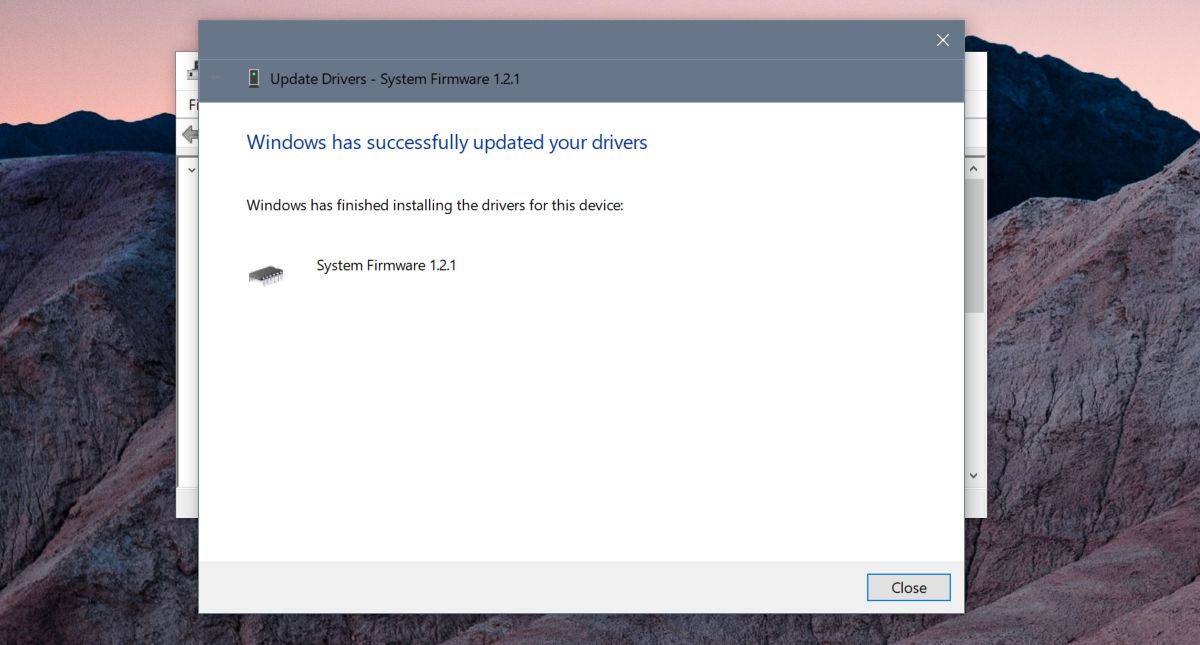
Task: Click the chip icon beside System Firmware 1.2.1
Action: tap(266, 275)
